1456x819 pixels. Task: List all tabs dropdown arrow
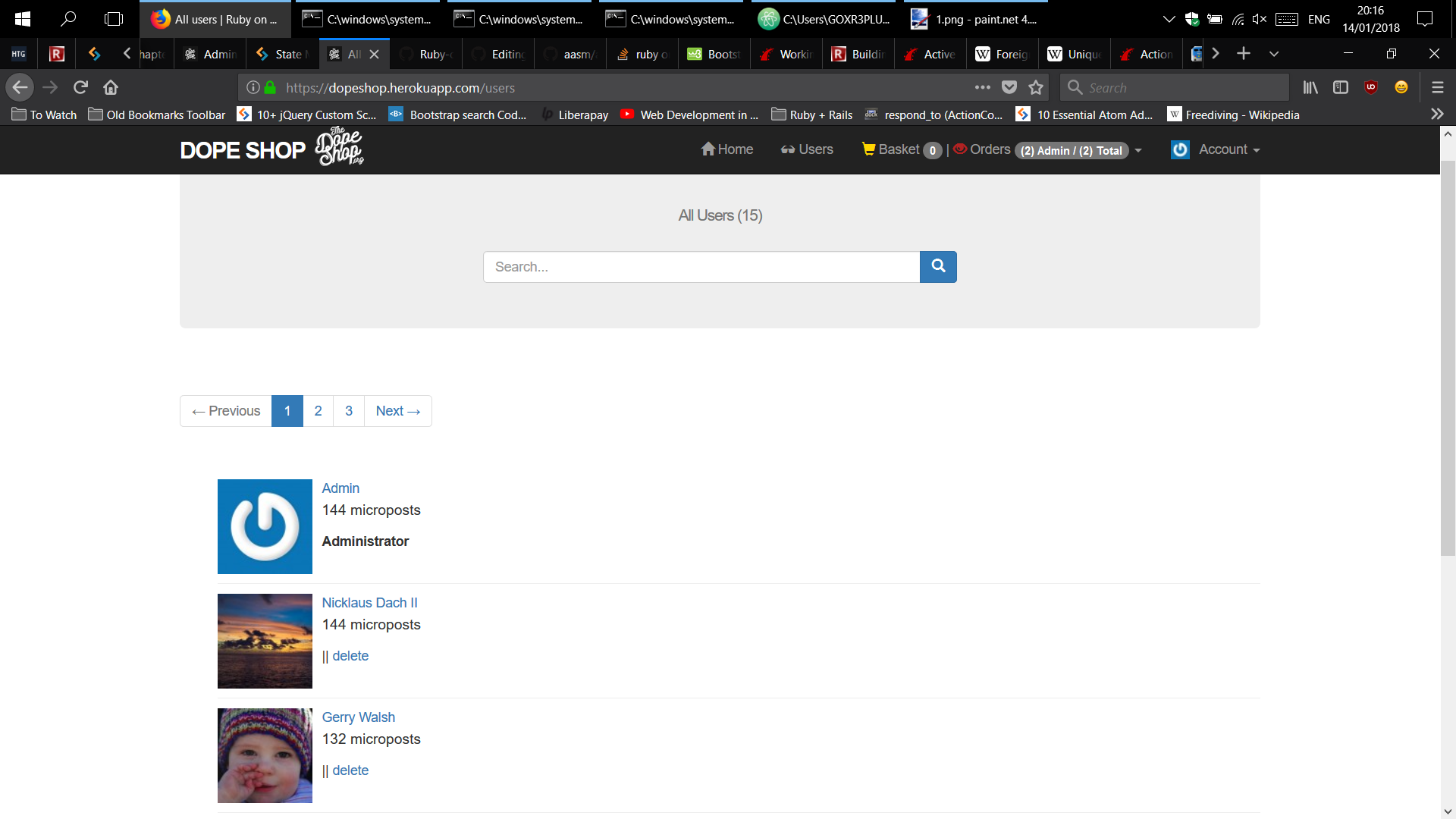tap(1274, 54)
